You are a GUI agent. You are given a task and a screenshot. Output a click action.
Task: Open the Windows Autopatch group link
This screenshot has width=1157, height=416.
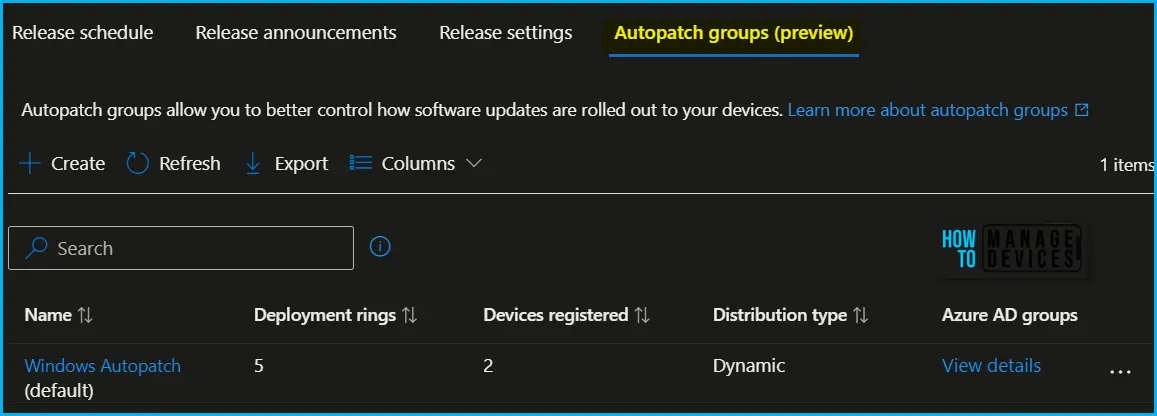[x=103, y=365]
